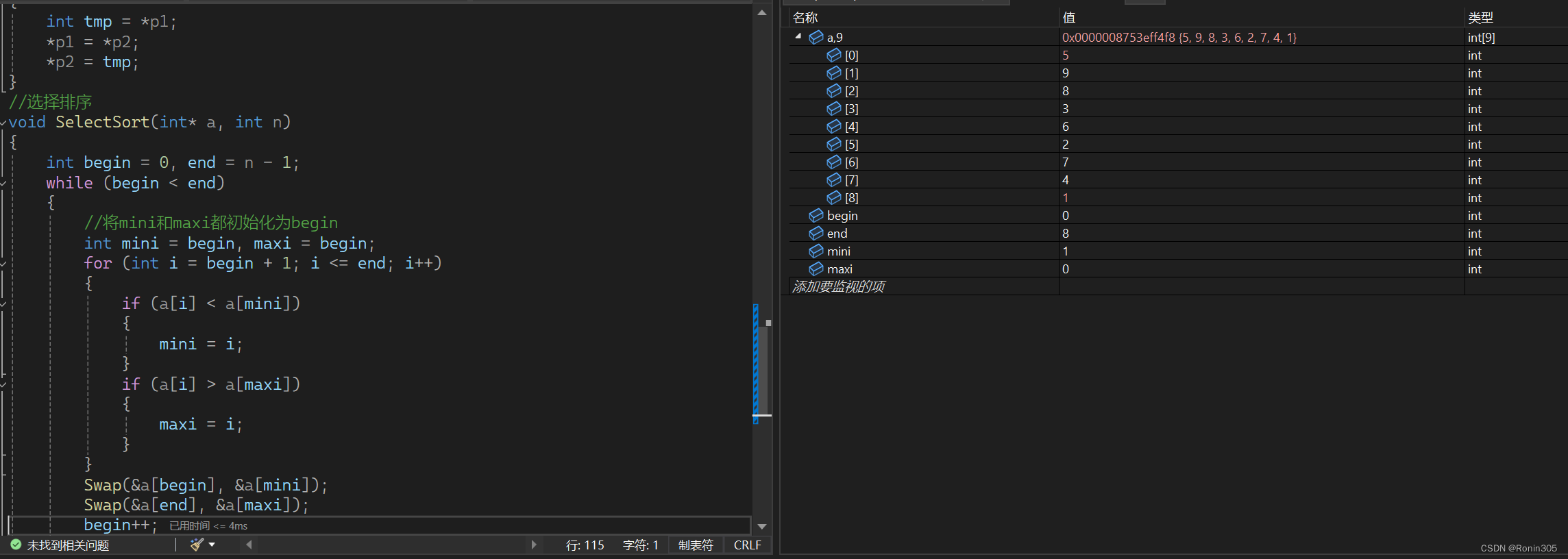Open the code cleanup broom icon
1568x559 pixels.
197,545
